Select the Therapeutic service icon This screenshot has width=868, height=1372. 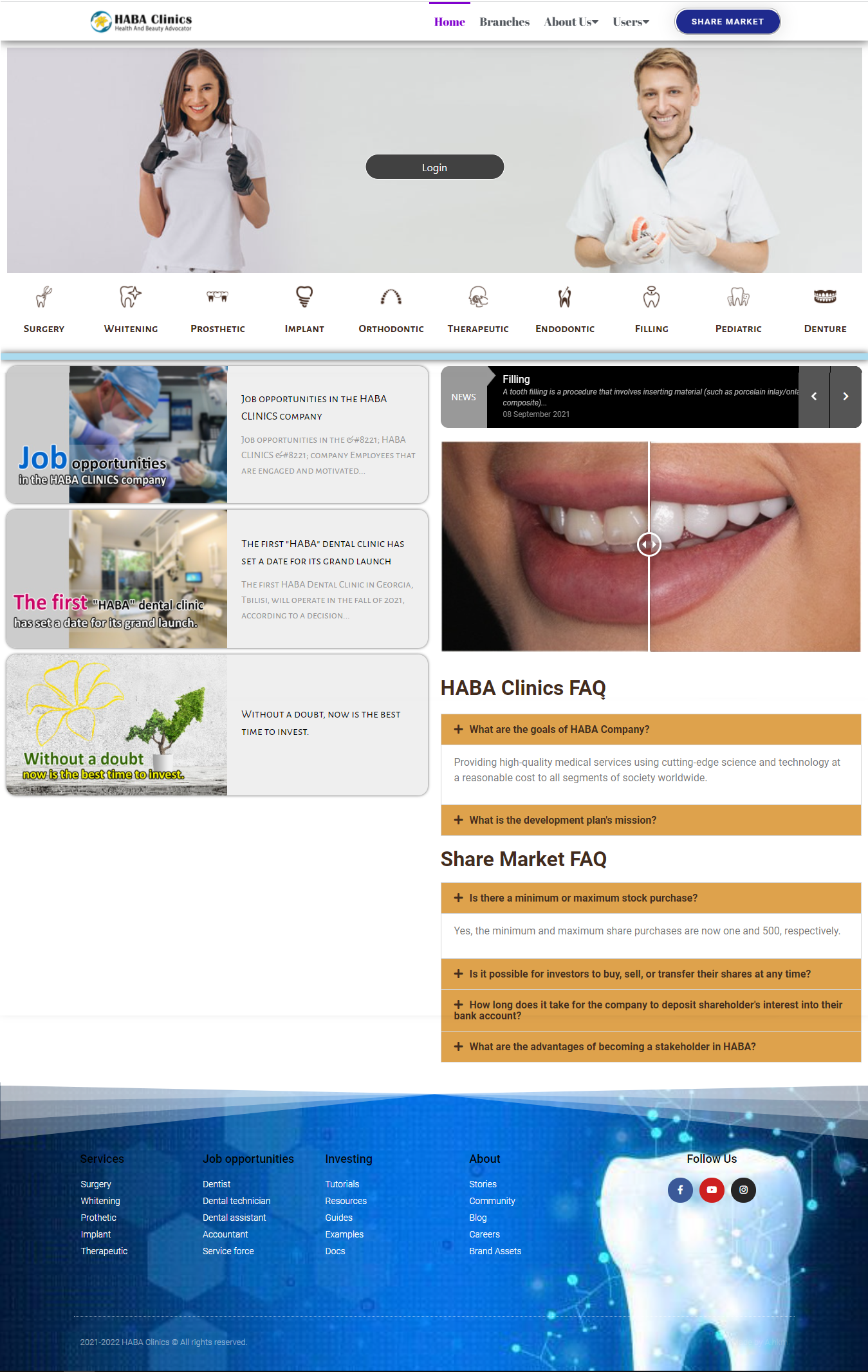point(478,297)
